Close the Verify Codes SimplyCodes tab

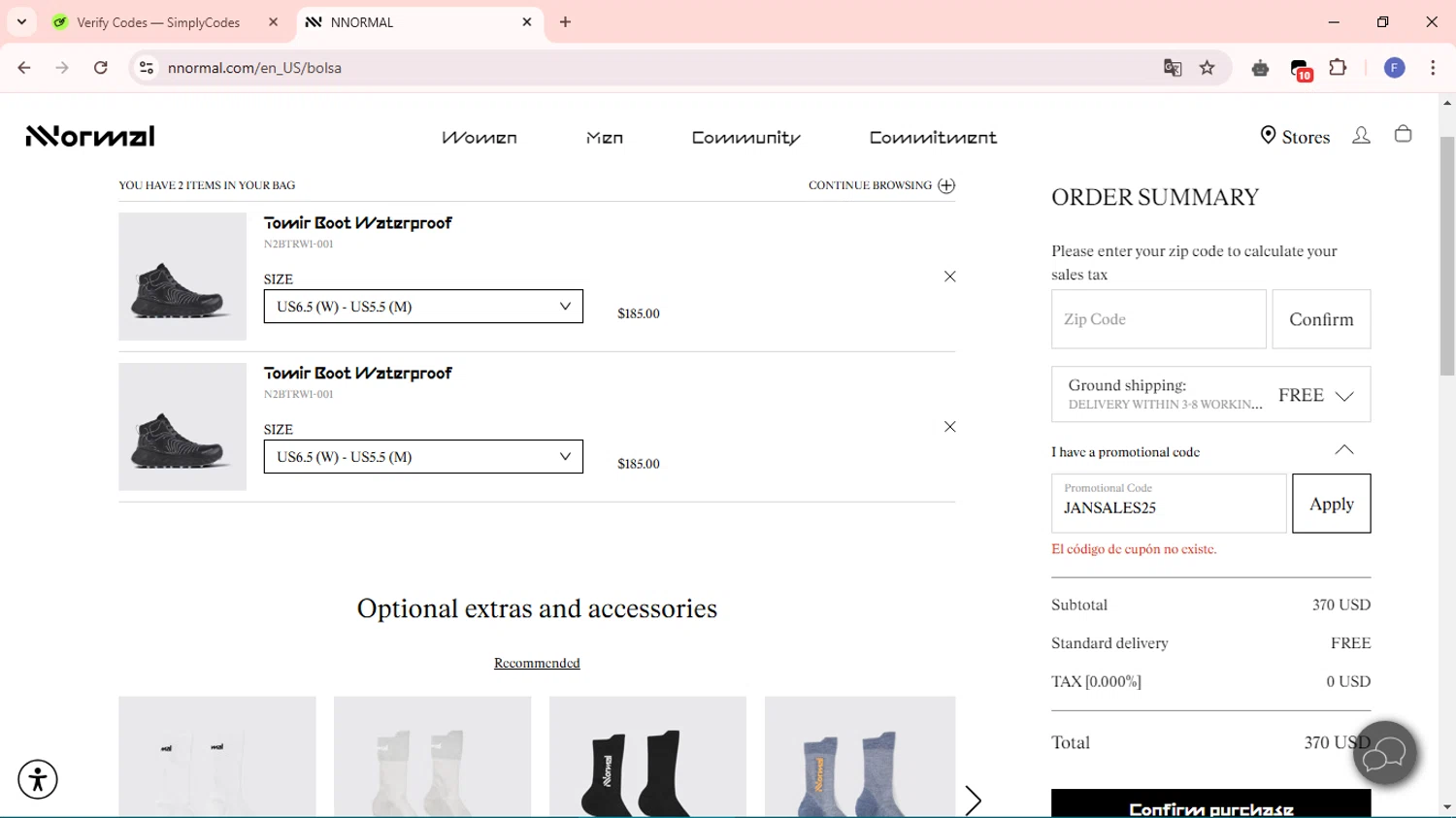point(273,22)
